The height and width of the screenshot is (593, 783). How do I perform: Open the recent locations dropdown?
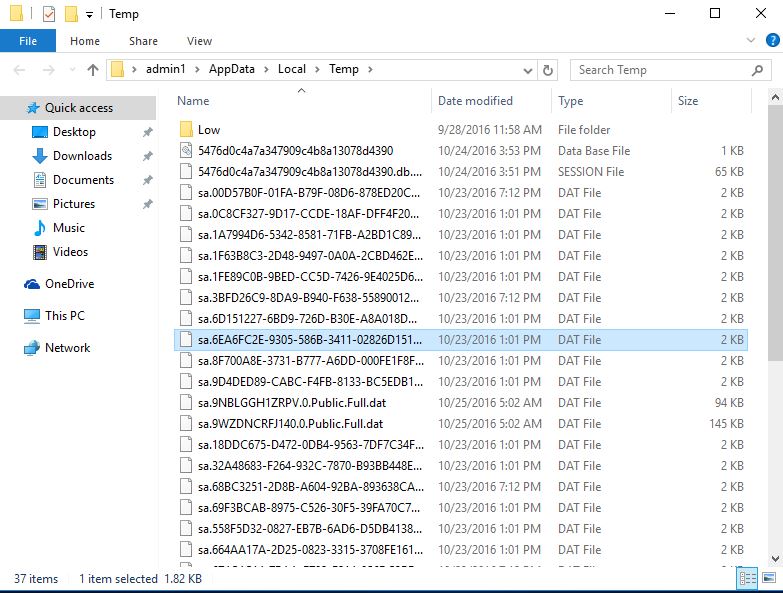point(72,70)
